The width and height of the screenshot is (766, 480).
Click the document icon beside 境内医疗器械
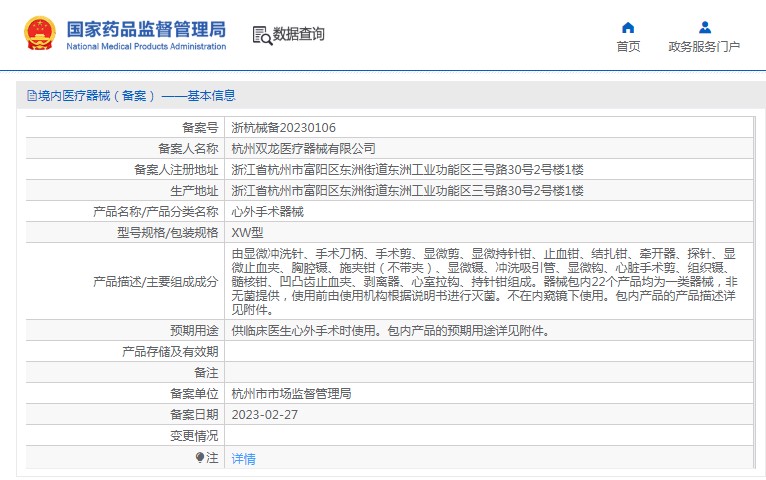click(x=32, y=96)
